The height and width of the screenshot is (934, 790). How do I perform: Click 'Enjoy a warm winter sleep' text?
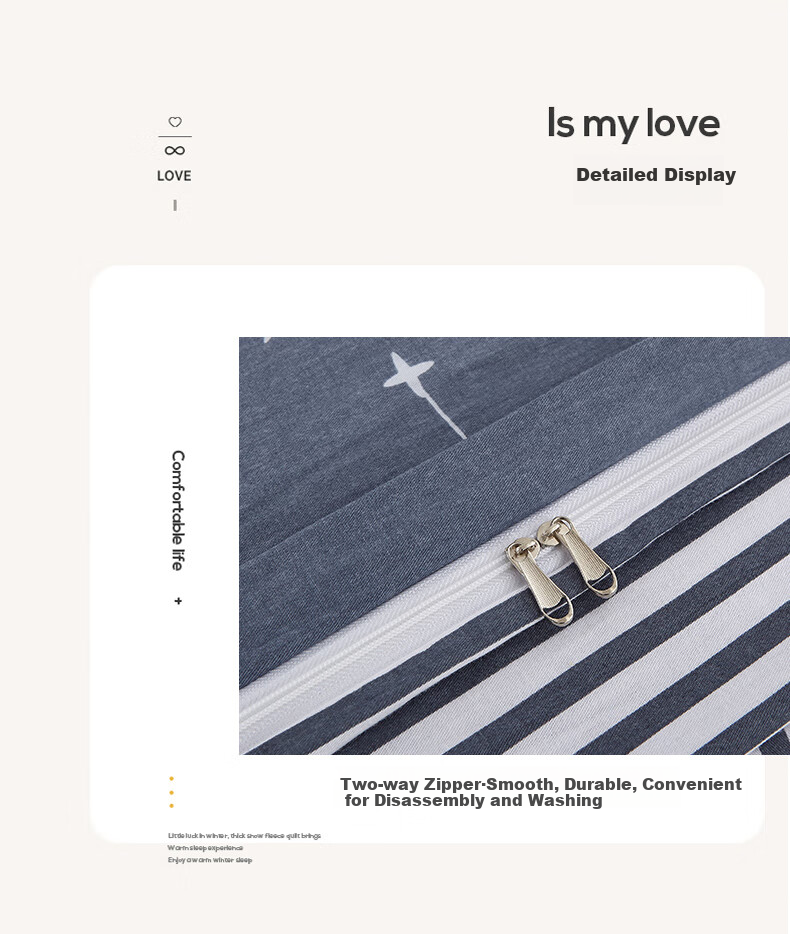click(x=210, y=860)
